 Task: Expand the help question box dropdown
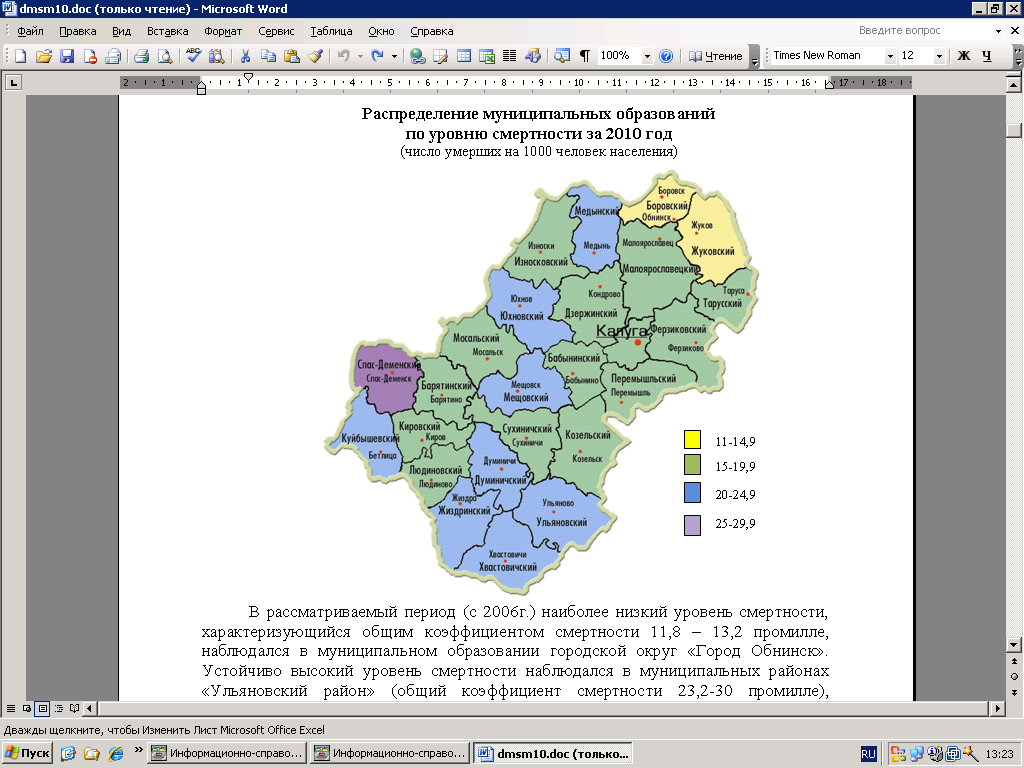pos(998,31)
